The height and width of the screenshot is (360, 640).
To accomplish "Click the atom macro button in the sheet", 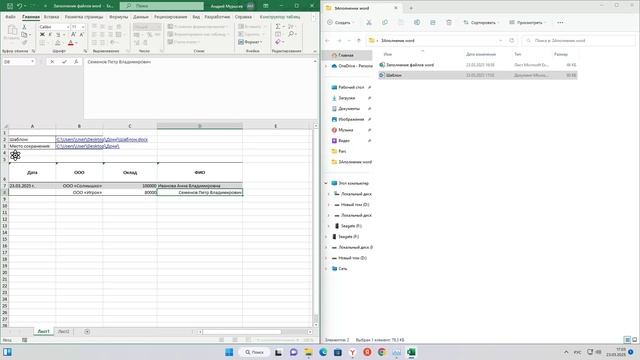I will [15, 155].
